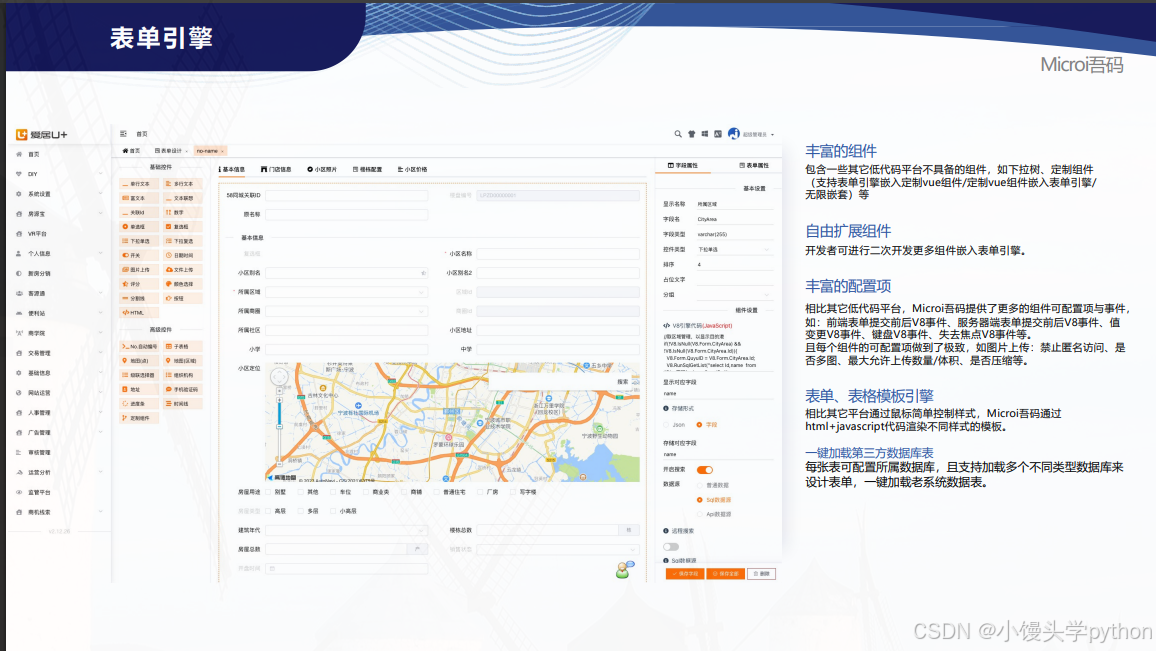Open the VR平台 sidebar item
The height and width of the screenshot is (651, 1156).
click(x=58, y=234)
